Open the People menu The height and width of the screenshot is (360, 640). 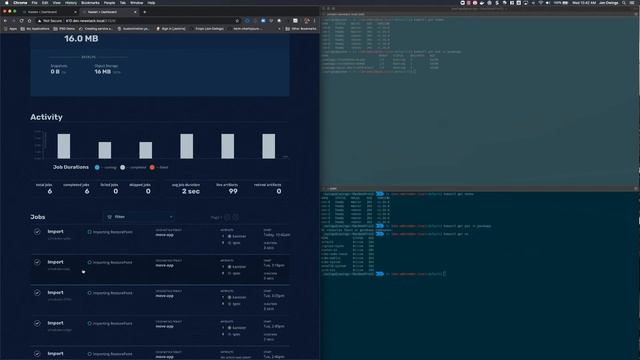coord(109,2)
